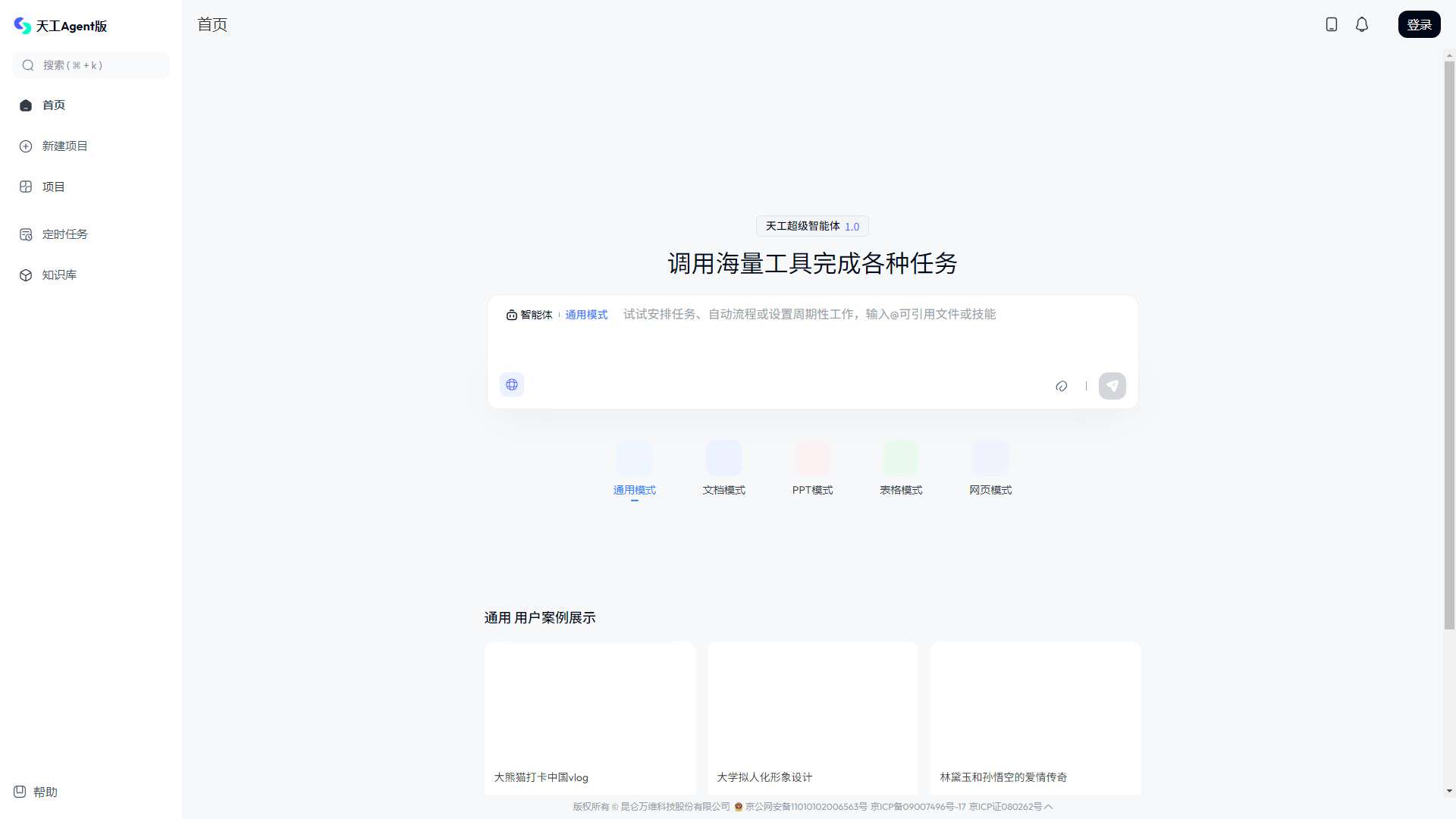The height and width of the screenshot is (819, 1456).
Task: Click the 天工Agent版 logo
Action: click(x=61, y=26)
